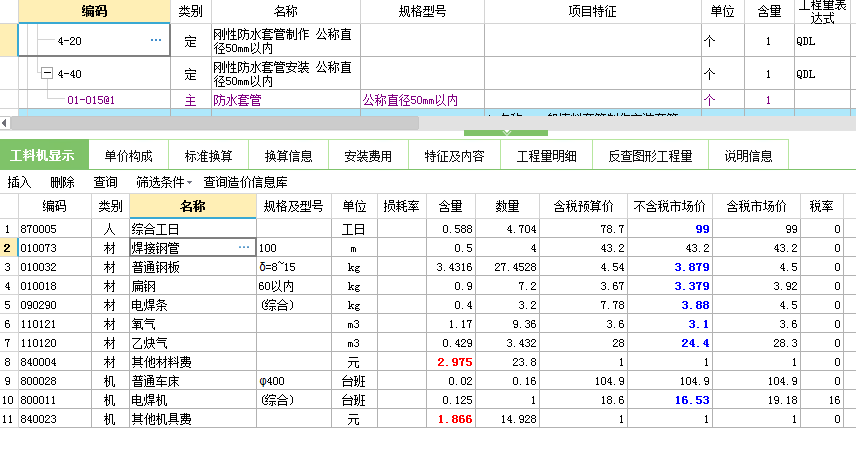Click the 查询 toolbar button

105,182
